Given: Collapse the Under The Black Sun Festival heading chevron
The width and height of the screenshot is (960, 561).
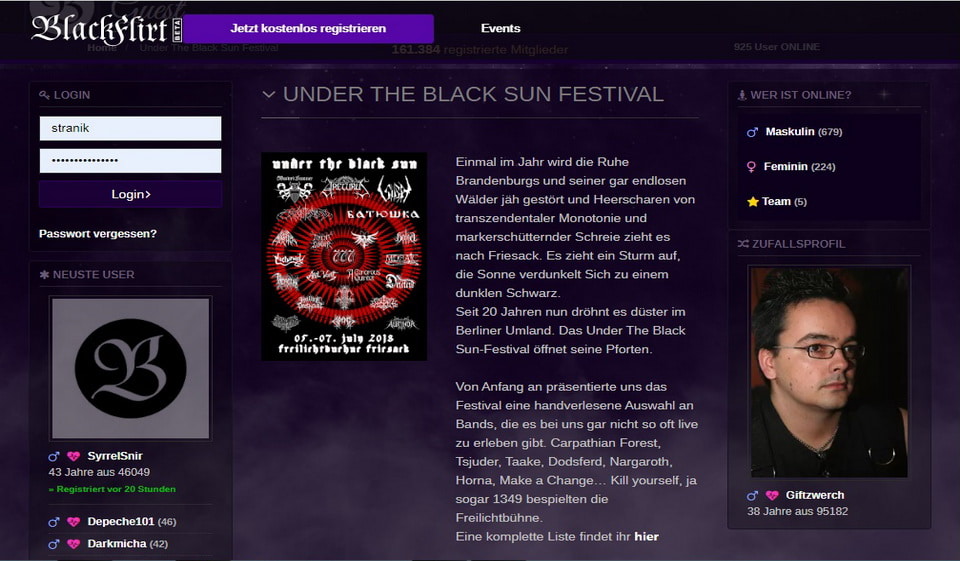Looking at the screenshot, I should pyautogui.click(x=268, y=94).
